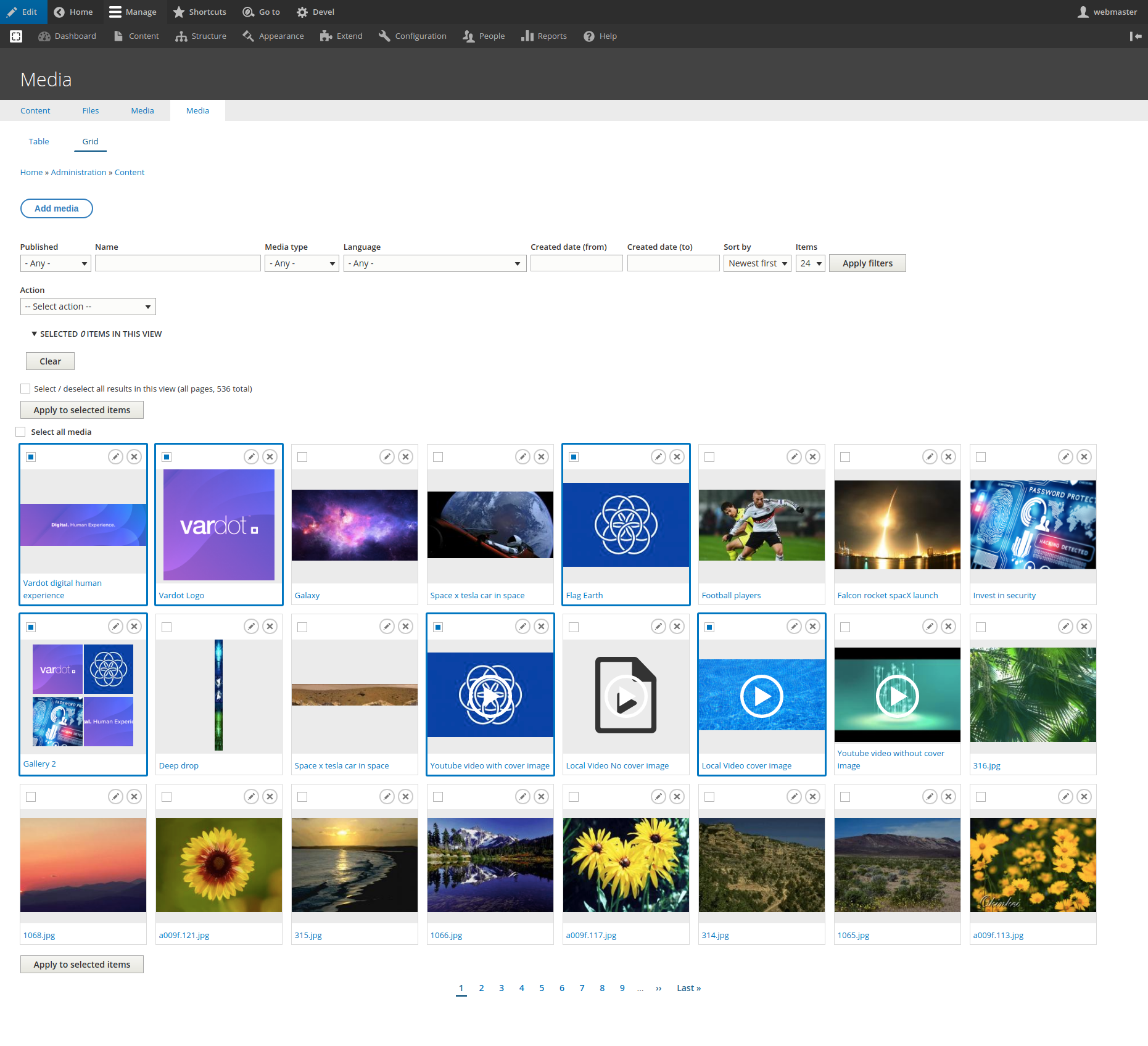1148x1046 pixels.
Task: Check the Select all media checkbox
Action: (x=20, y=431)
